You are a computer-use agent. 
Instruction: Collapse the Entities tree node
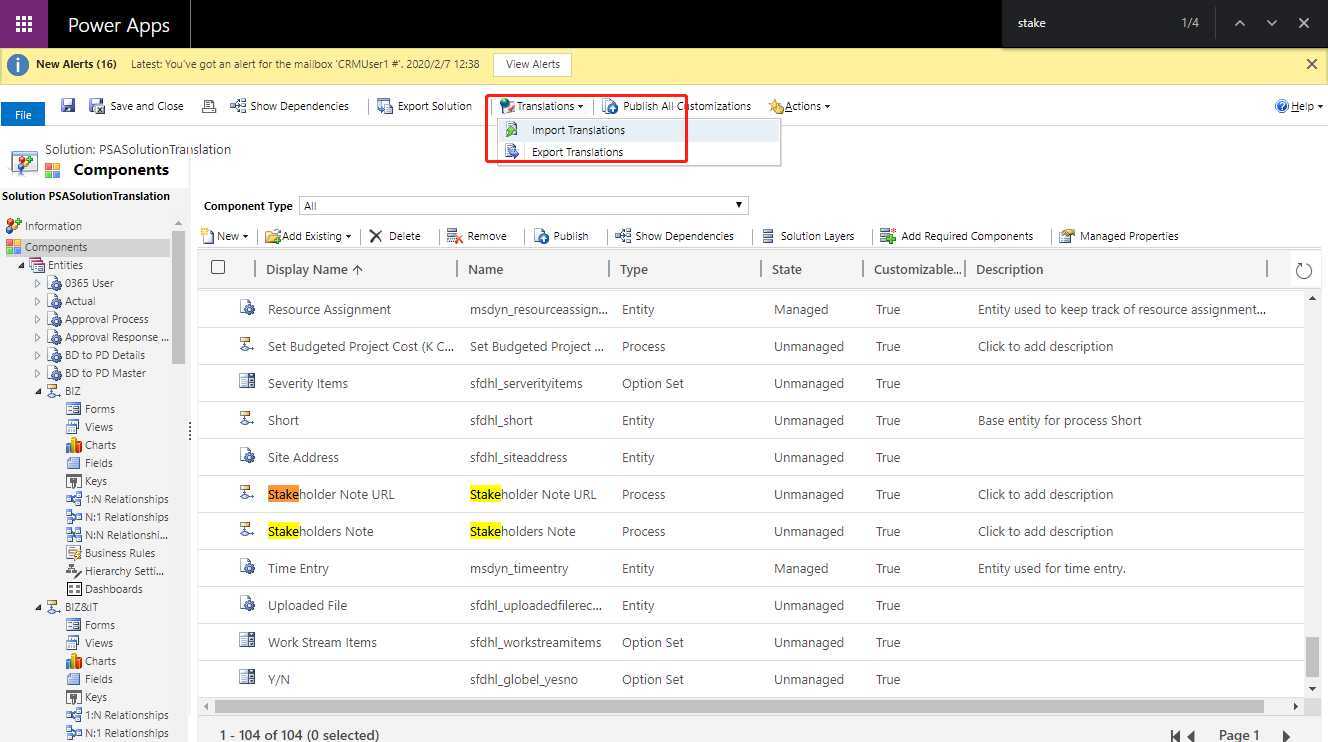point(22,265)
